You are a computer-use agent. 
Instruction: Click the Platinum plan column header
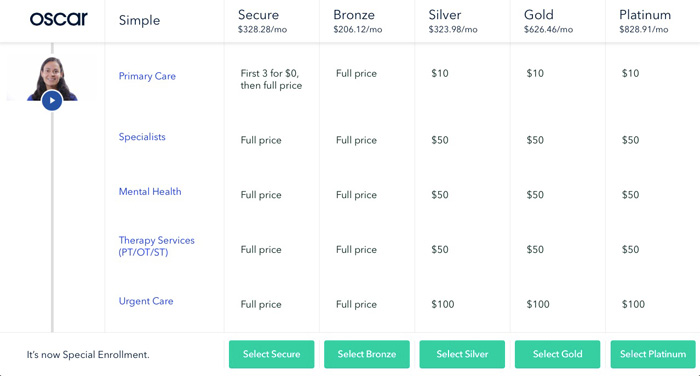pos(645,21)
